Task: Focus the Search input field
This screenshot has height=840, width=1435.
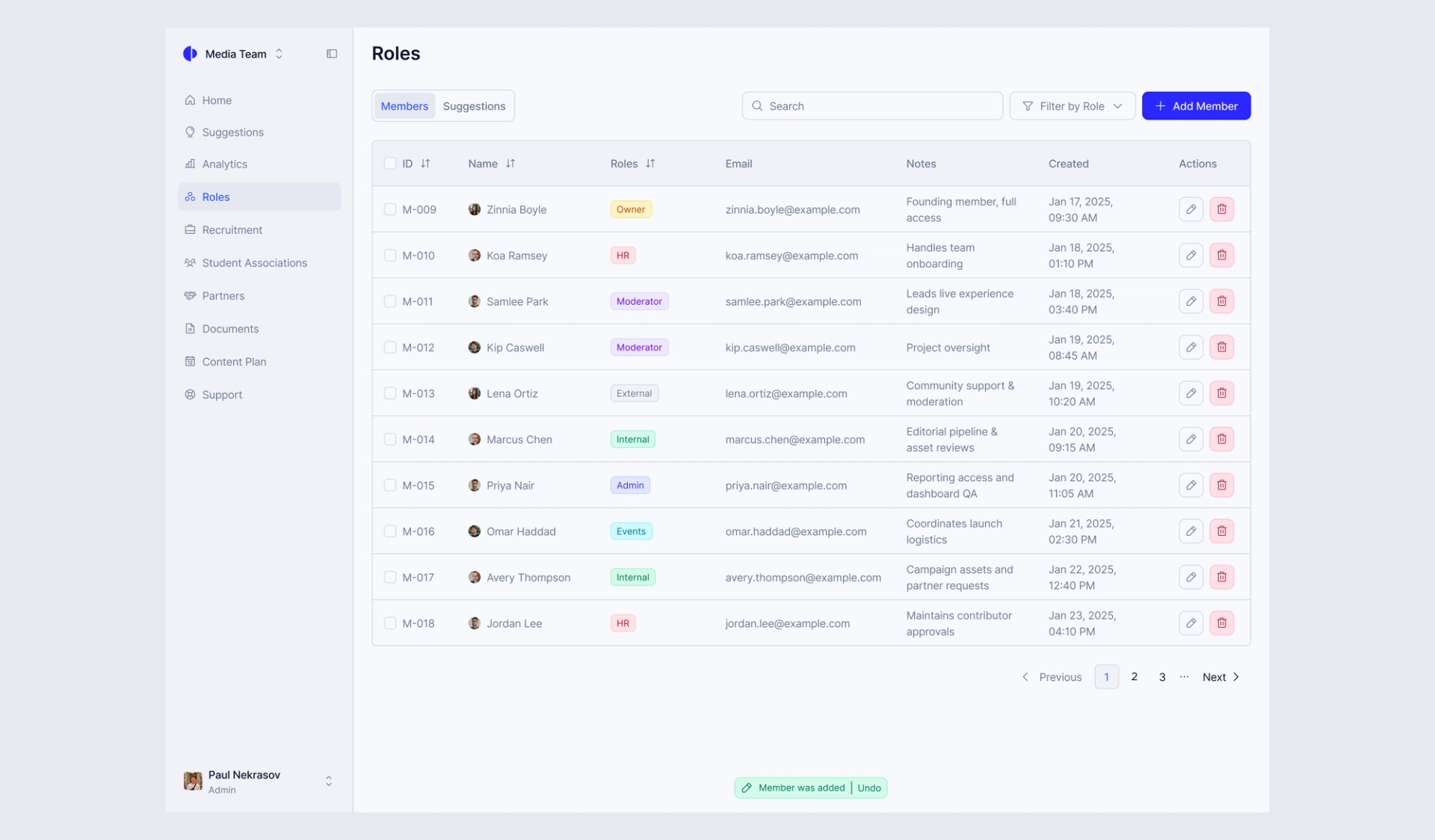Action: [x=872, y=106]
